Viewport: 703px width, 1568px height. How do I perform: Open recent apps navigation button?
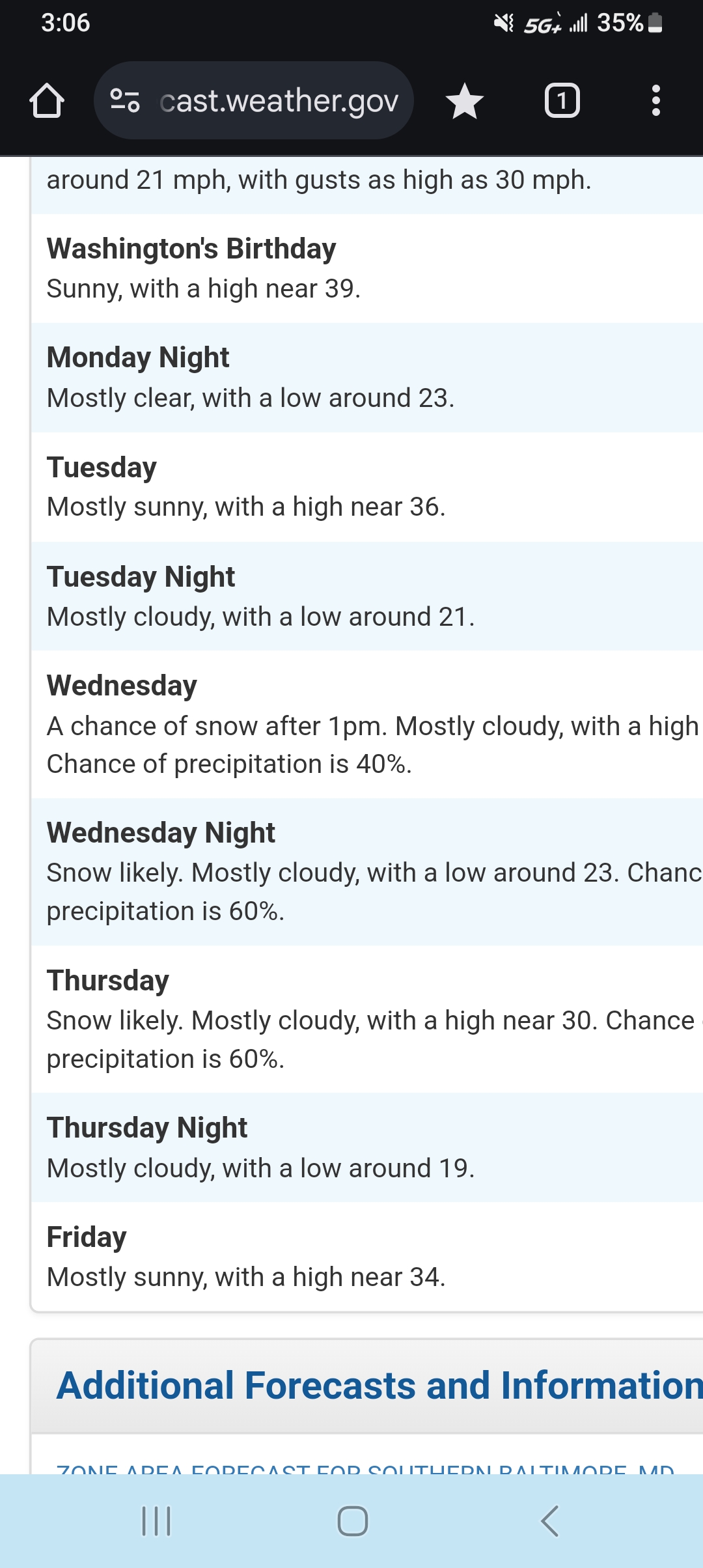[x=156, y=1521]
